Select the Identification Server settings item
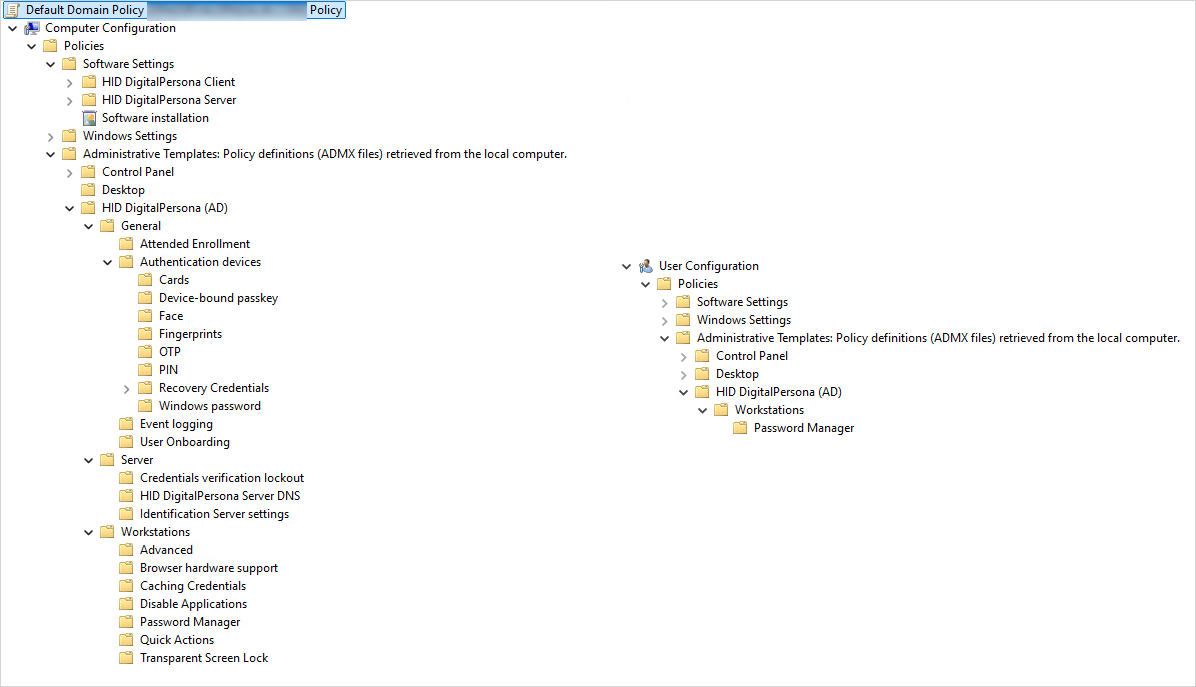 click(x=214, y=514)
